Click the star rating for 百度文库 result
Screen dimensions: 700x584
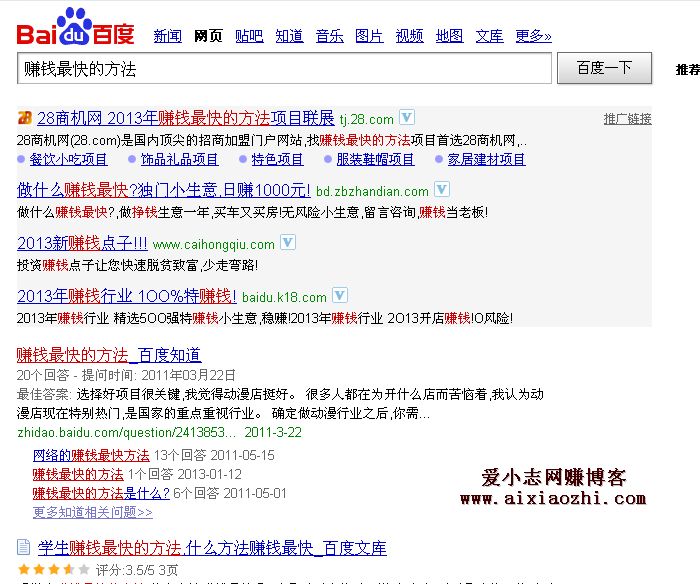[x=54, y=569]
